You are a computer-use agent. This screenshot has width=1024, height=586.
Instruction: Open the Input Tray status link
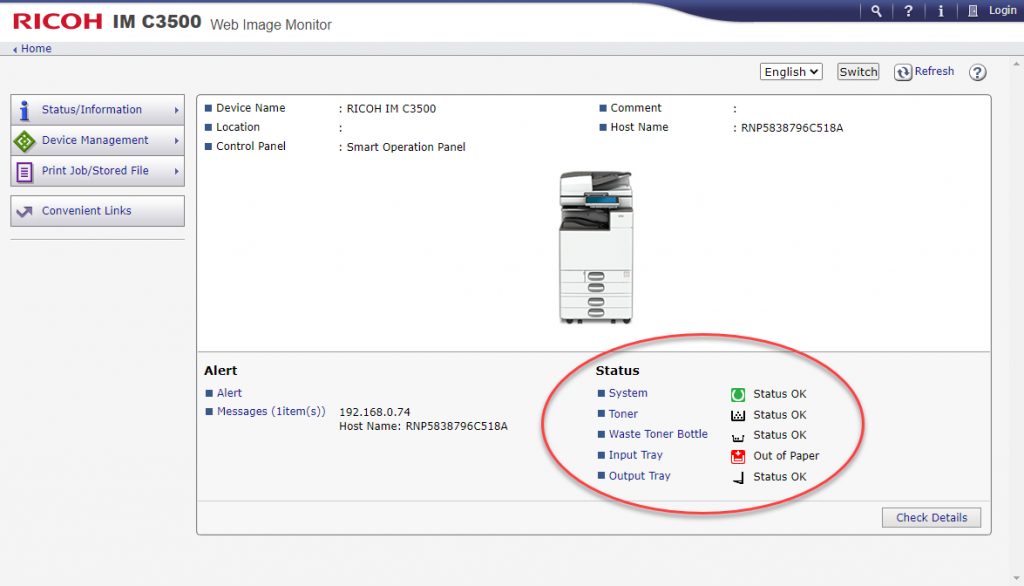click(635, 455)
